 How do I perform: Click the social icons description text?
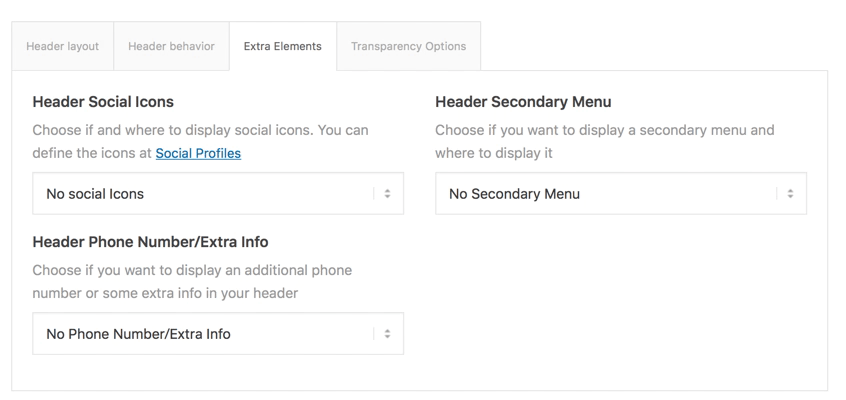tap(200, 131)
